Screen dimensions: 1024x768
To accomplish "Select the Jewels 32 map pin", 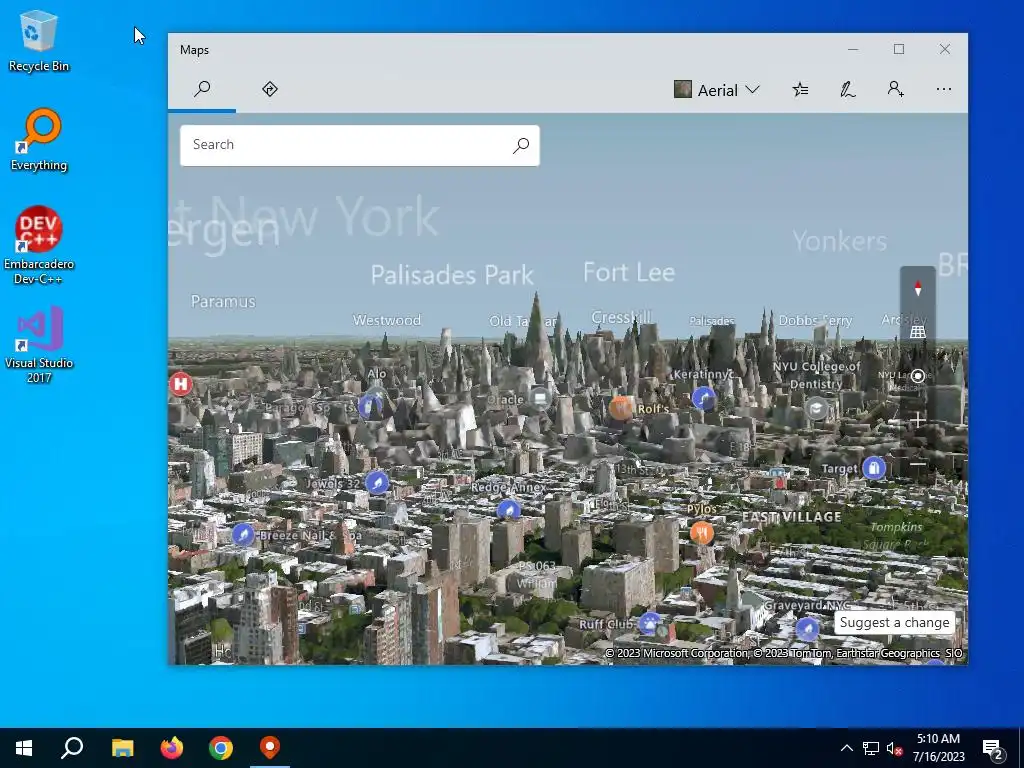I will tap(377, 483).
